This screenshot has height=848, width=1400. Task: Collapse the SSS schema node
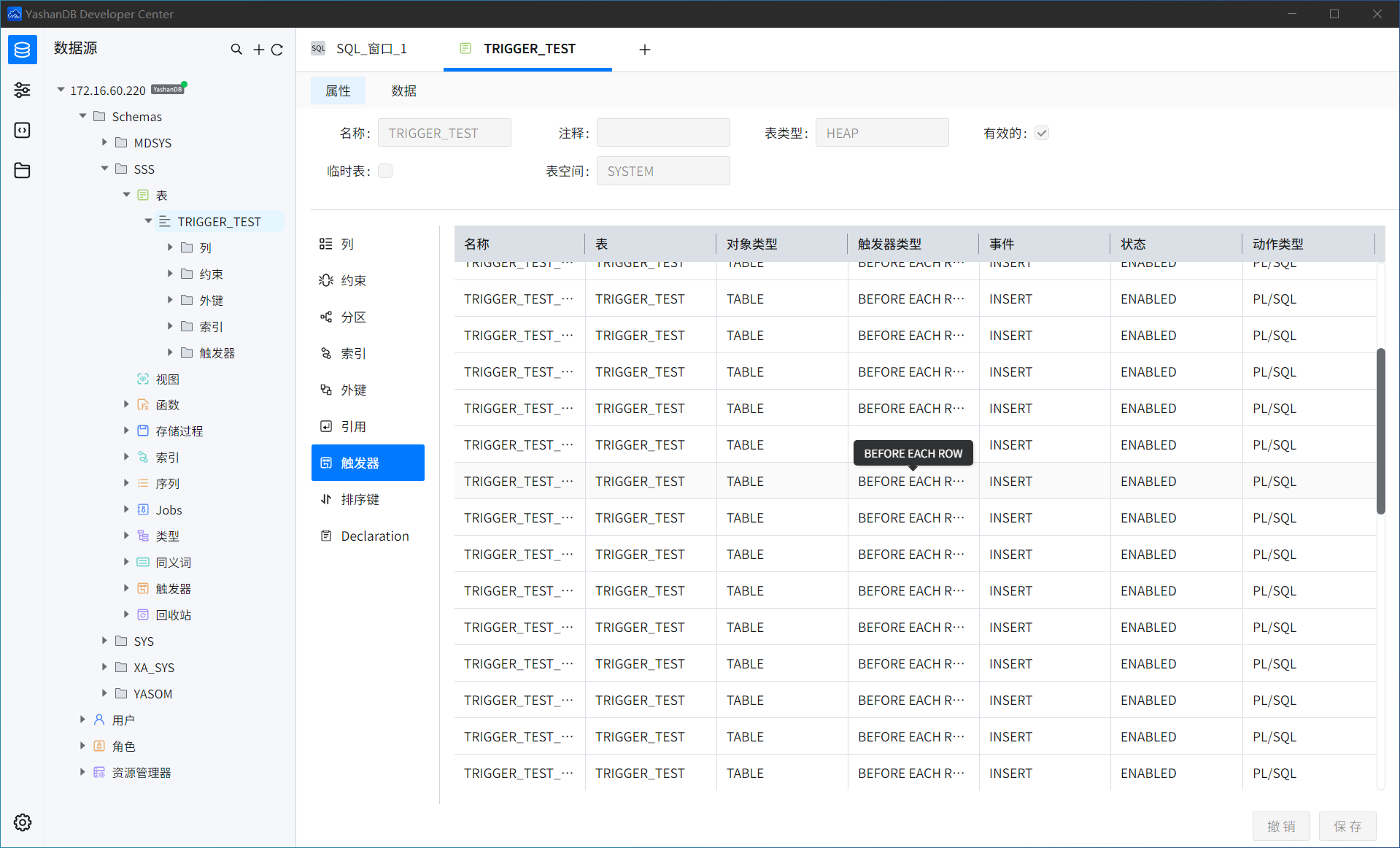coord(105,169)
